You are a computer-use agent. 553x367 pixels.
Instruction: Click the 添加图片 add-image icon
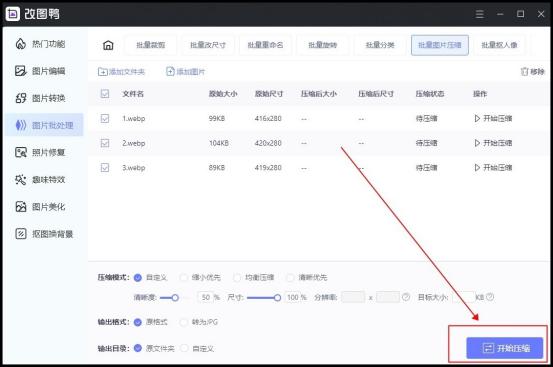coord(170,72)
